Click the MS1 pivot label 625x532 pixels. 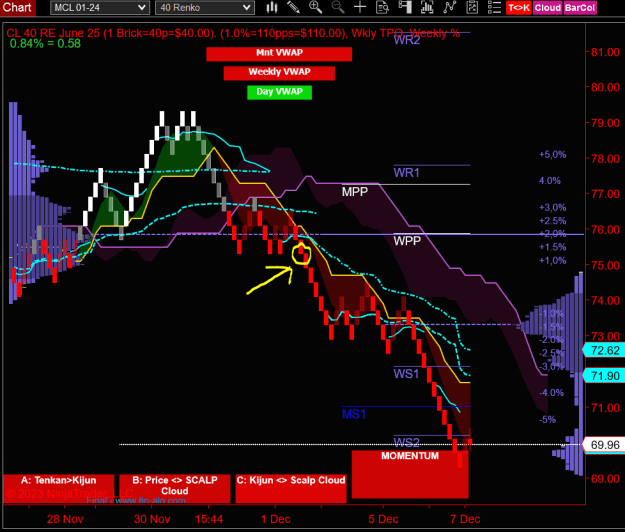(354, 414)
